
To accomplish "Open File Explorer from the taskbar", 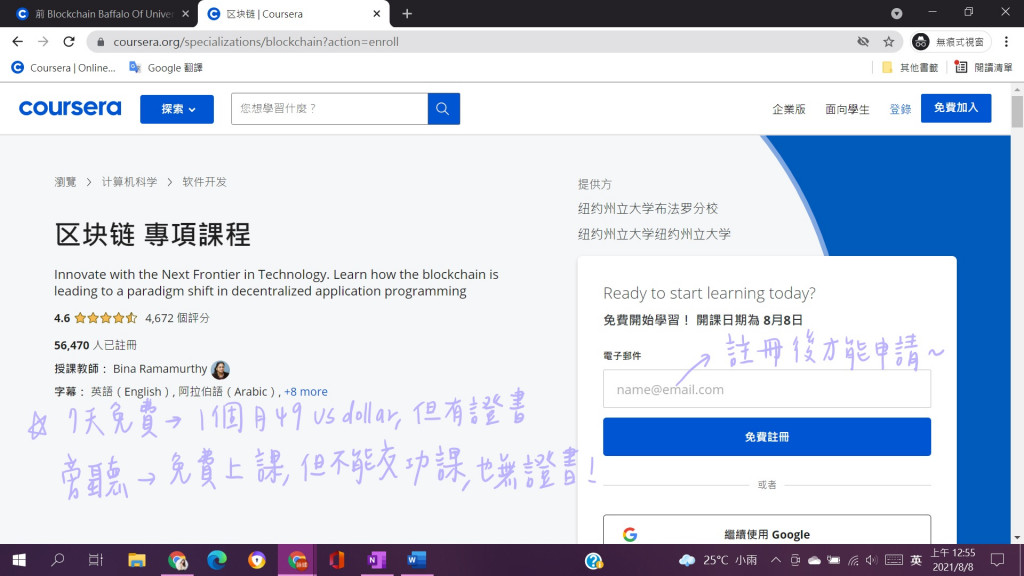I will pos(136,560).
